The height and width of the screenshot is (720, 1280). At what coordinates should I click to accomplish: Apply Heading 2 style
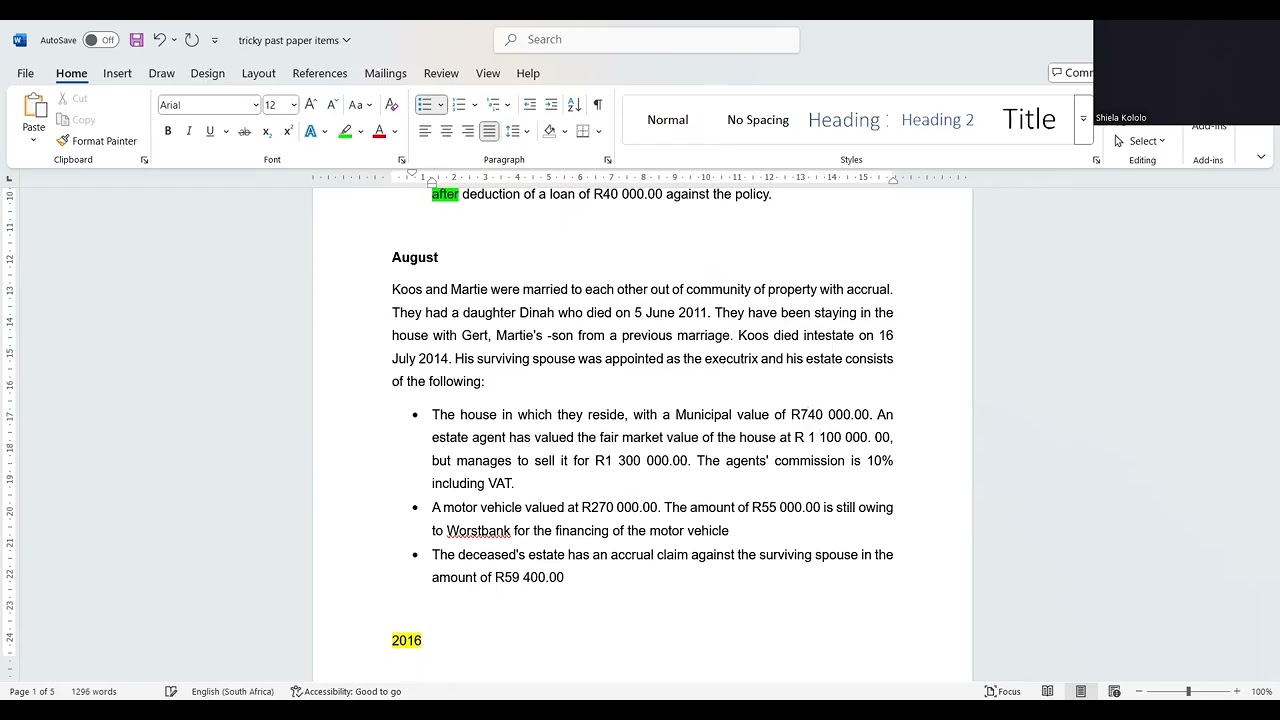coord(937,119)
